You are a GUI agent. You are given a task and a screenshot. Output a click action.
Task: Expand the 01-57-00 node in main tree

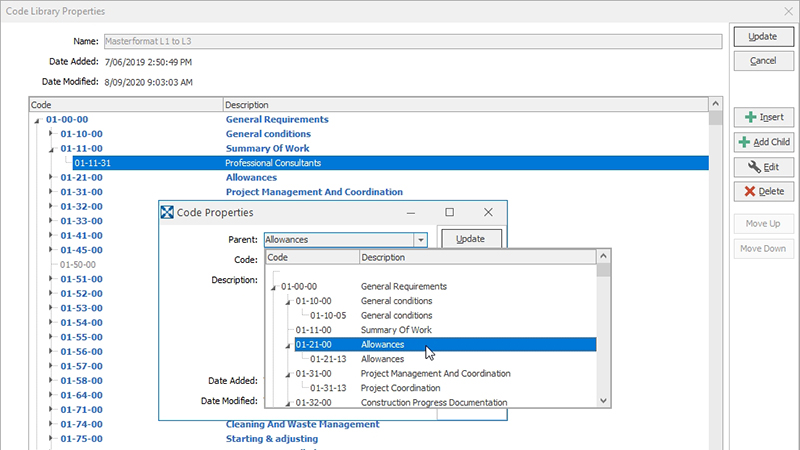click(x=51, y=366)
